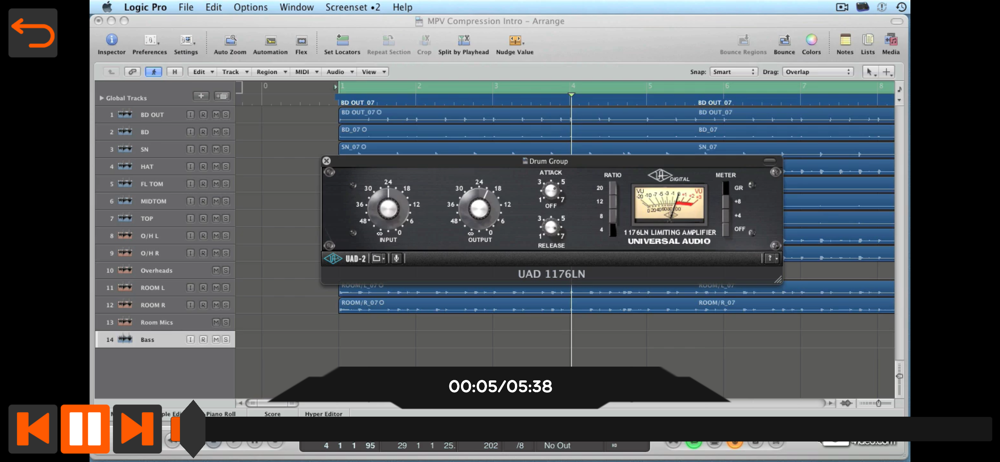Open the local View menu
The width and height of the screenshot is (1000, 462).
[x=374, y=72]
